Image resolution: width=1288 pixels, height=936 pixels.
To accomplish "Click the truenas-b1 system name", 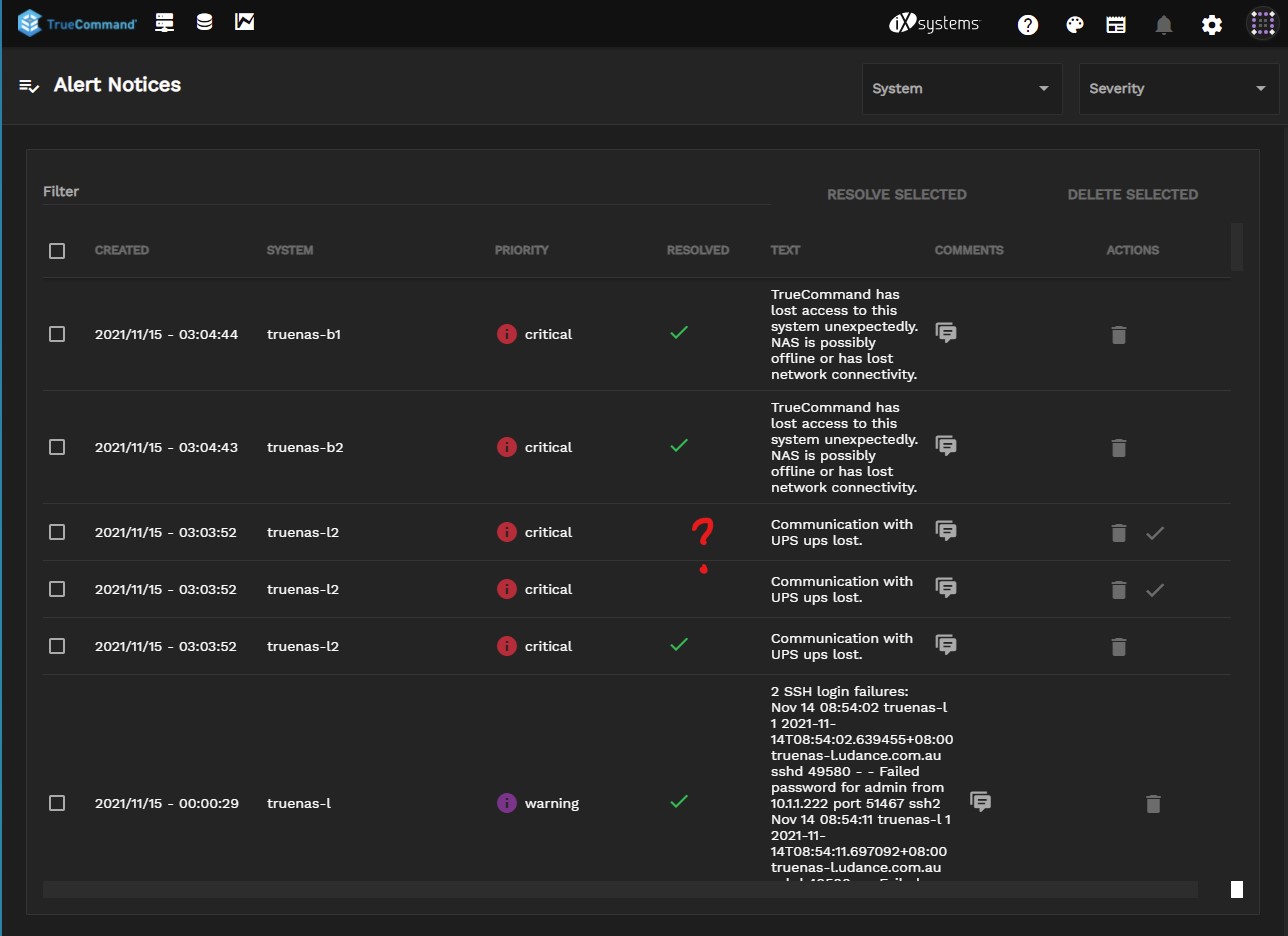I will 304,334.
